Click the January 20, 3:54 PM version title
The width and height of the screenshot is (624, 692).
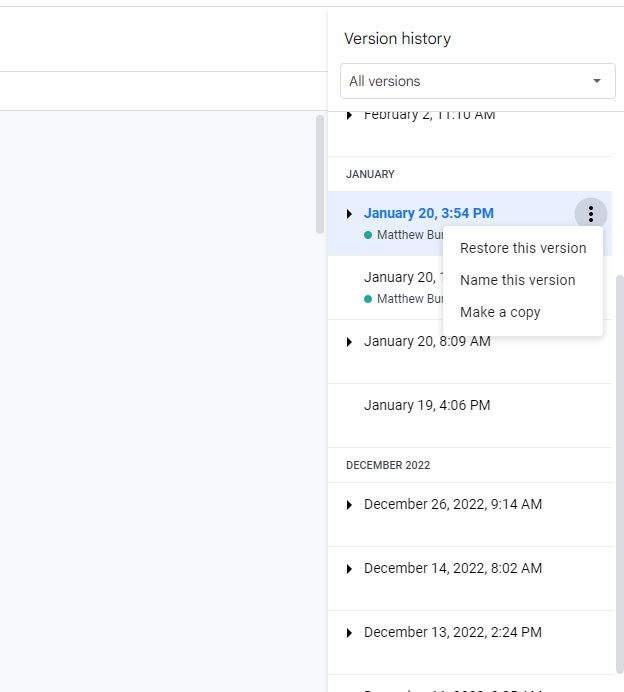(x=429, y=213)
